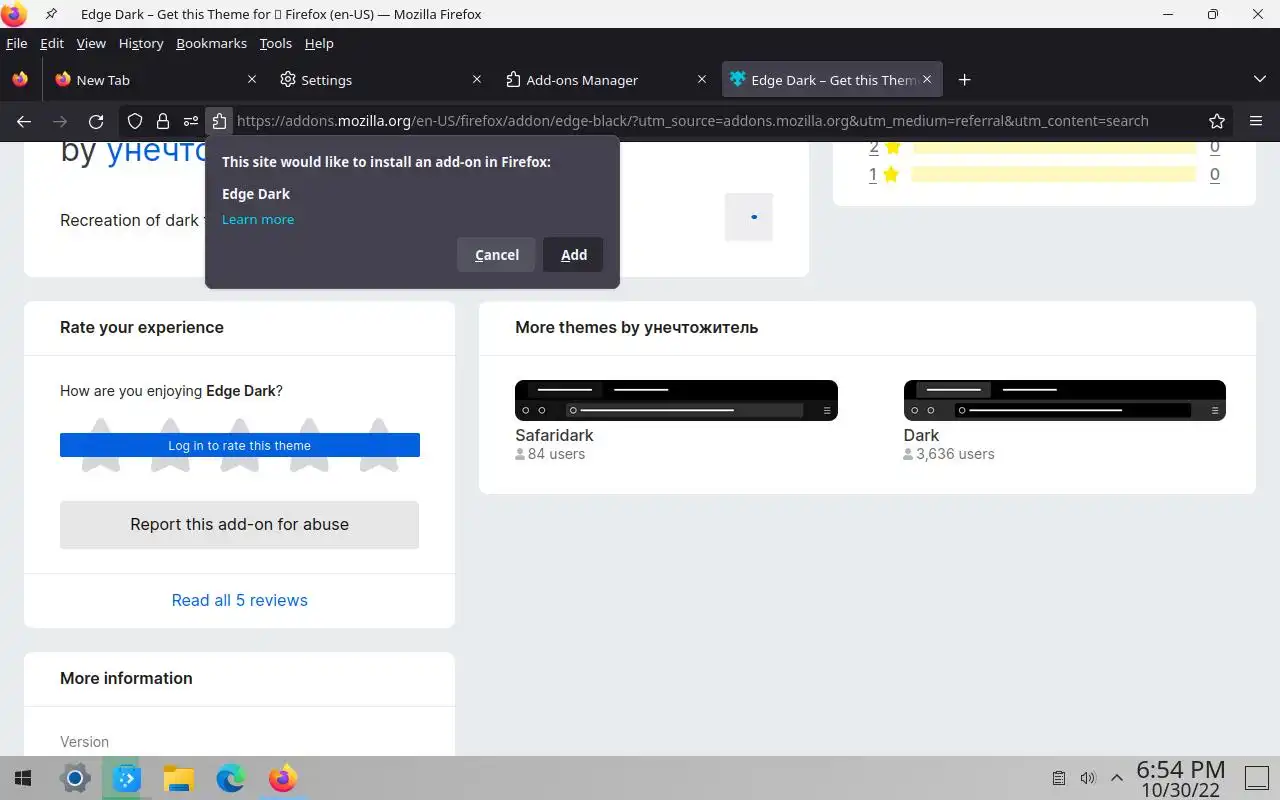Screen dimensions: 1280x800
Task: Click the Safaridark theme title link
Action: point(554,435)
